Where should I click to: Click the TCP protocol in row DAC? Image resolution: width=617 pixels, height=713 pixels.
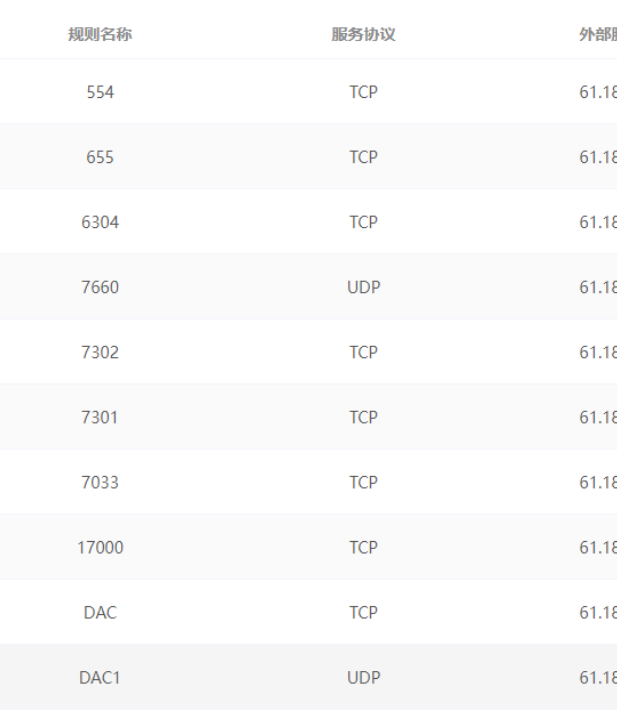pos(363,612)
